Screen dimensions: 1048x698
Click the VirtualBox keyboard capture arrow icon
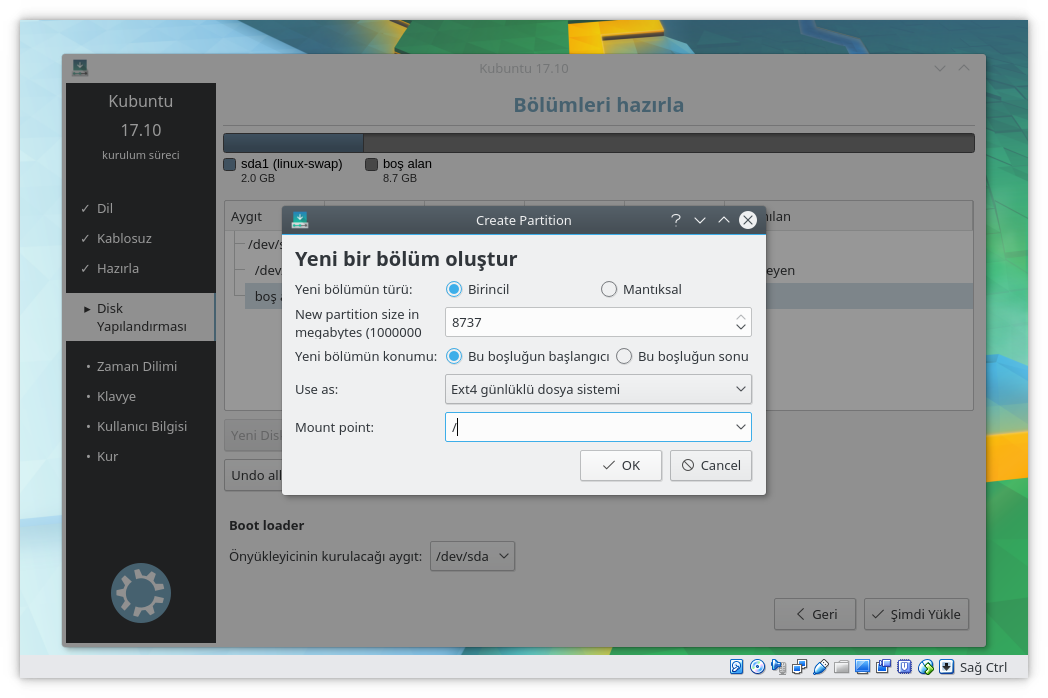click(946, 667)
